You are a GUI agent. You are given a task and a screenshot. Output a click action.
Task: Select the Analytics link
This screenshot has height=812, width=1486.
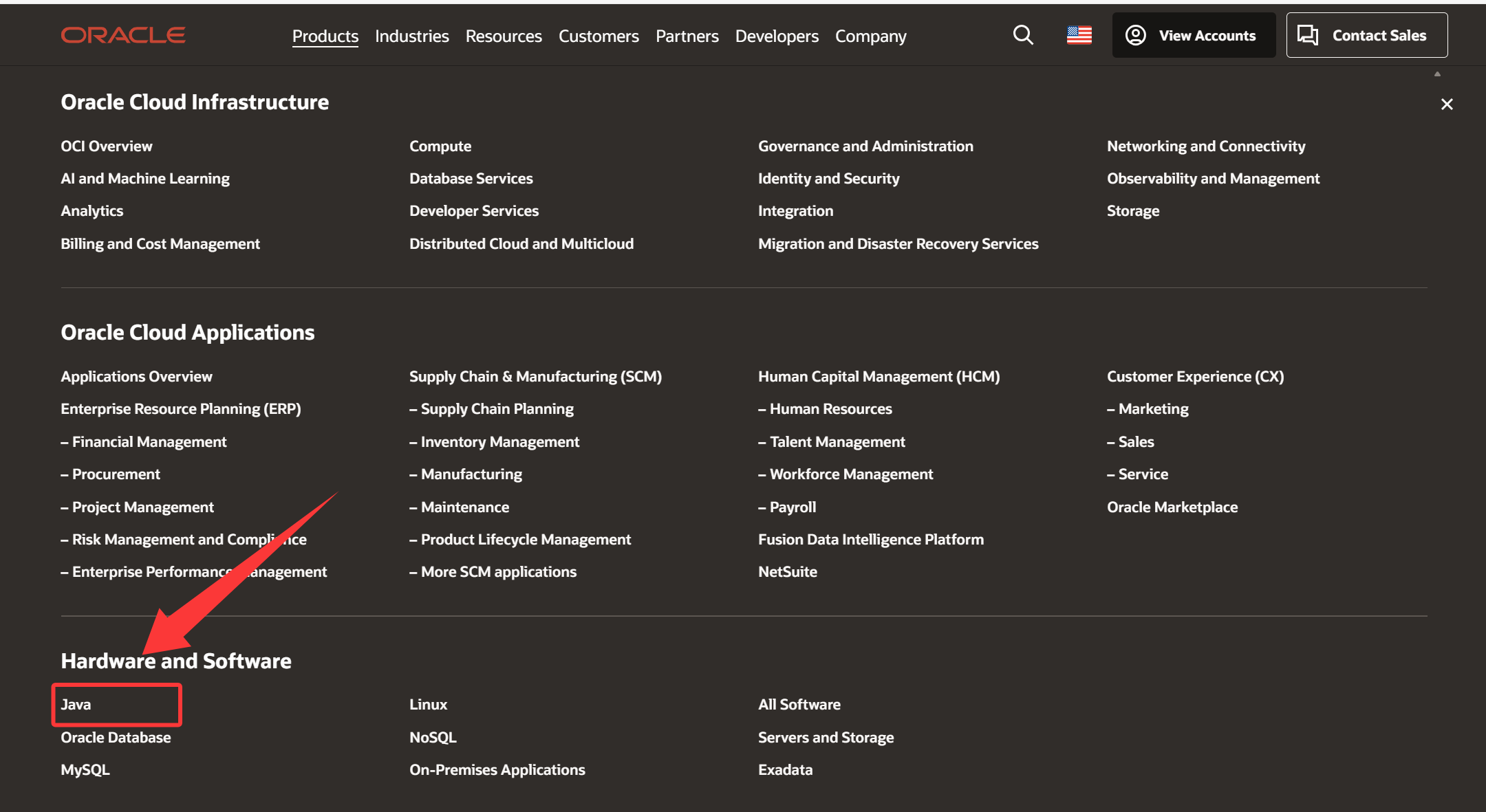[x=92, y=210]
